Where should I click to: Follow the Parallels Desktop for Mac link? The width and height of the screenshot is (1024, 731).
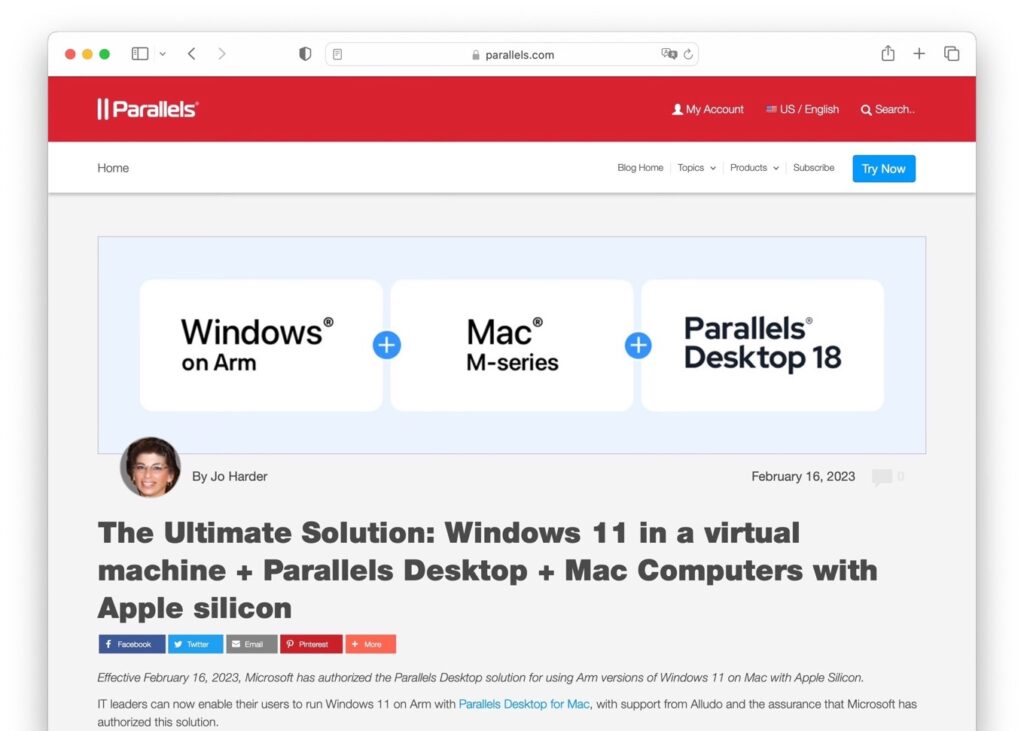point(521,704)
